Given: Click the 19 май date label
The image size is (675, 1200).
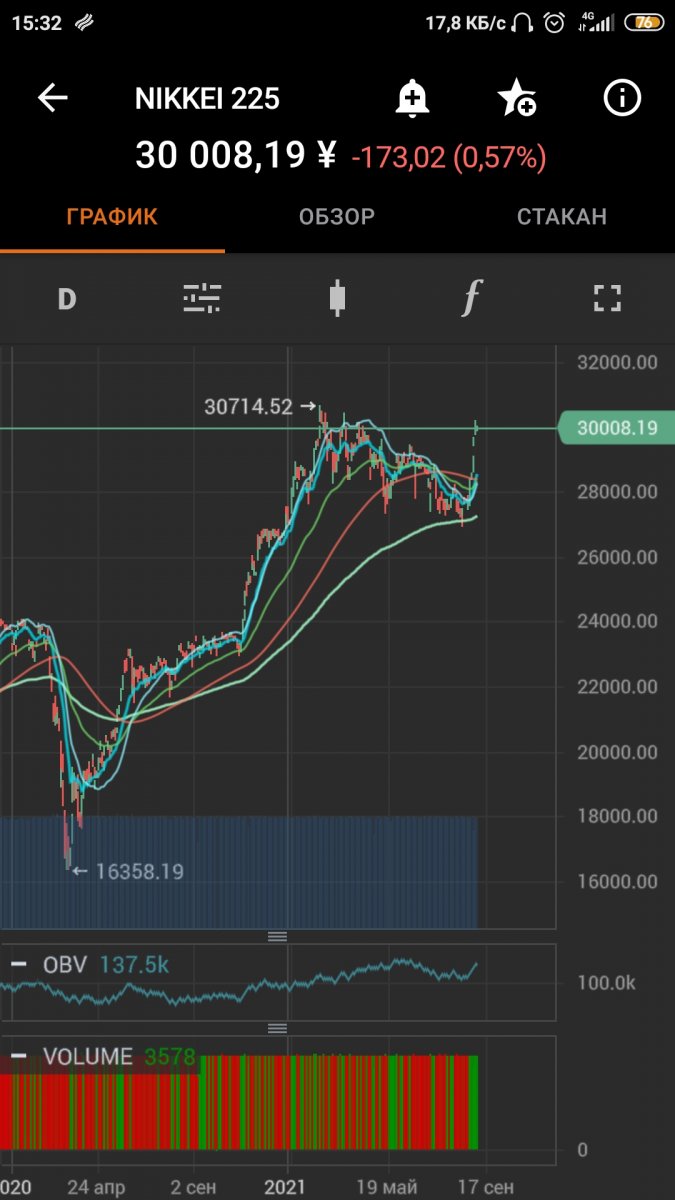Looking at the screenshot, I should (387, 1186).
